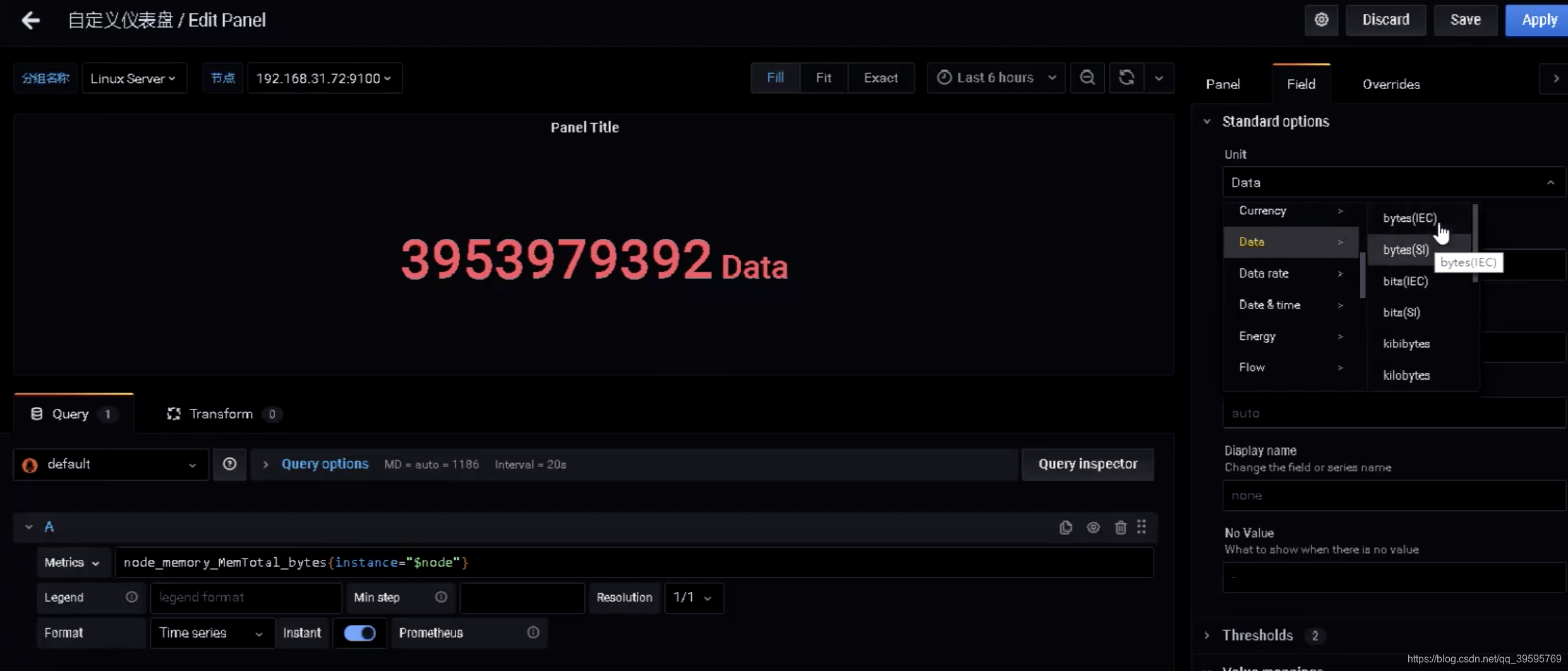Screen dimensions: 1568x671
Task: Open the Format Time series dropdown
Action: 212,632
